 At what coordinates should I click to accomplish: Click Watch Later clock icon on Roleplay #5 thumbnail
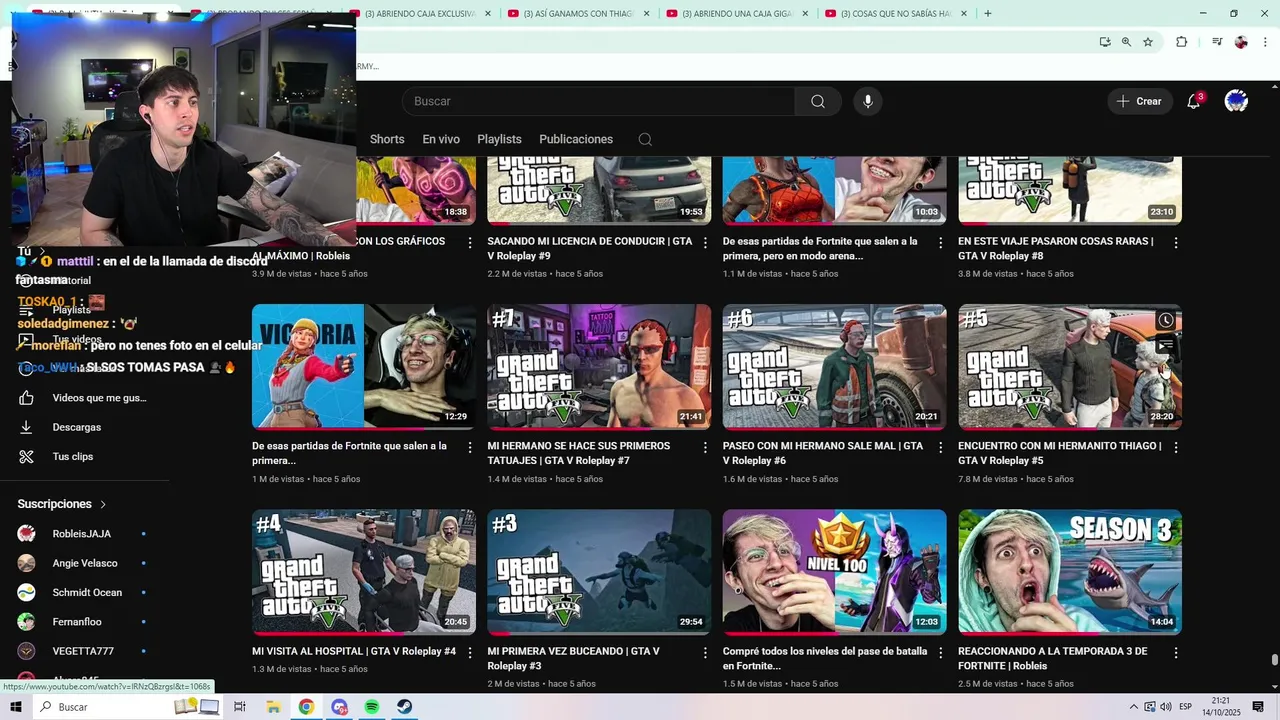click(1166, 320)
